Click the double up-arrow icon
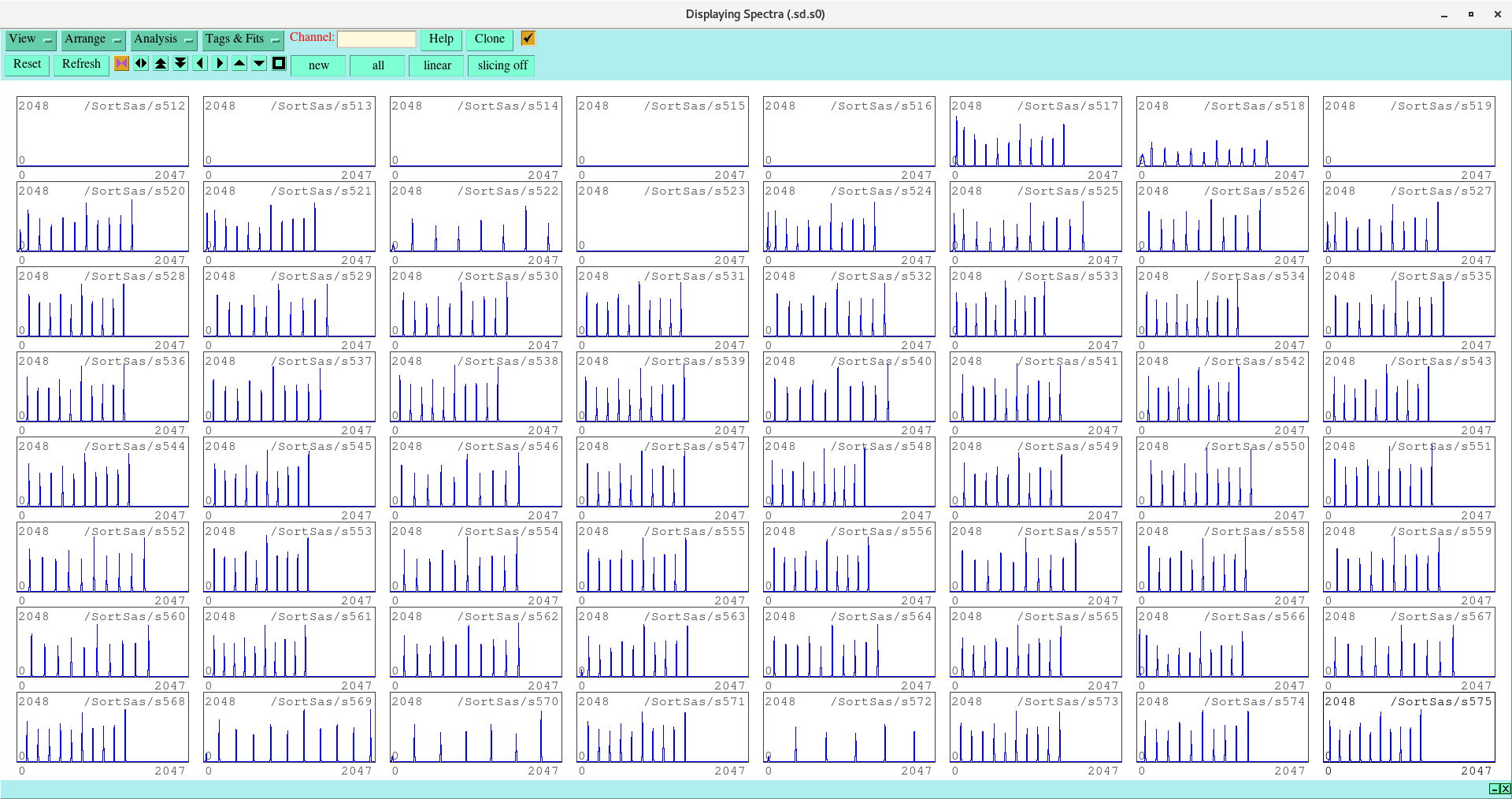This screenshot has width=1512, height=799. click(161, 64)
